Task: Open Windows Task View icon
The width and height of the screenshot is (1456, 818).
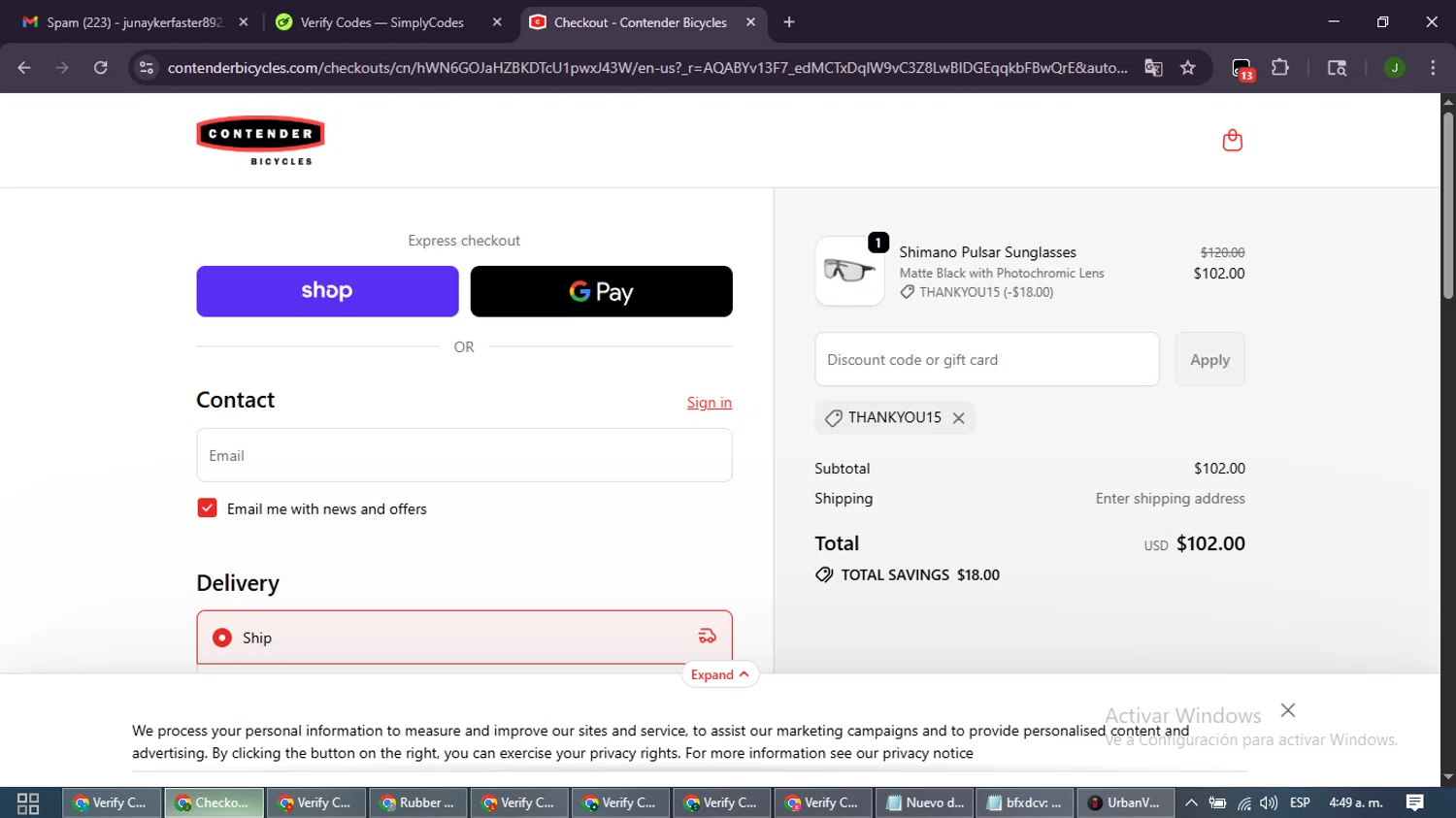Action: [x=28, y=803]
